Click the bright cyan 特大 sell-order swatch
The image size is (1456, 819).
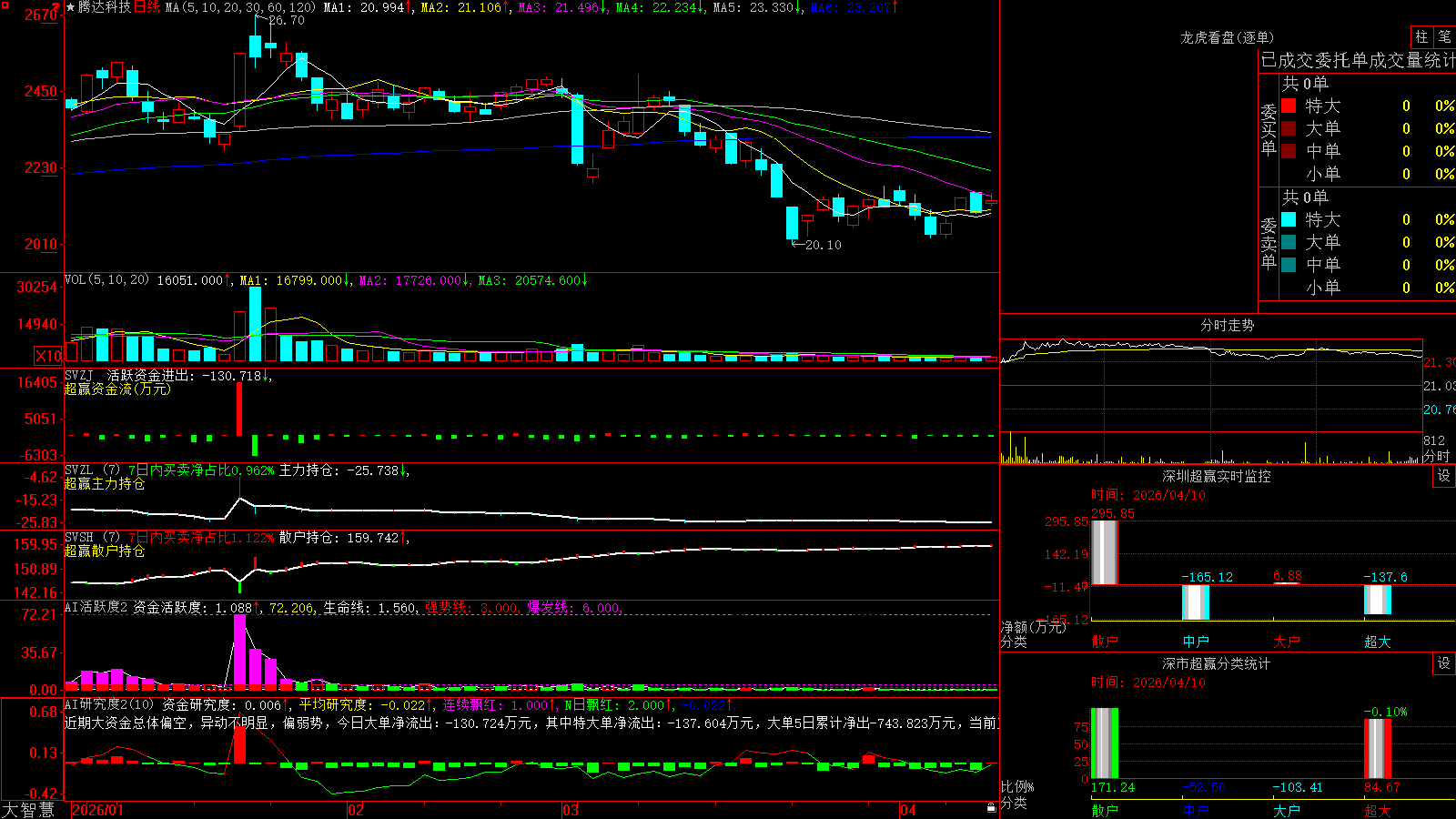1289,219
